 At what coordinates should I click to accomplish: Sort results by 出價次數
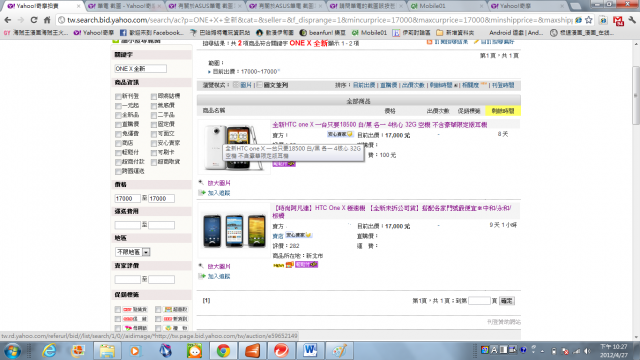coord(413,85)
